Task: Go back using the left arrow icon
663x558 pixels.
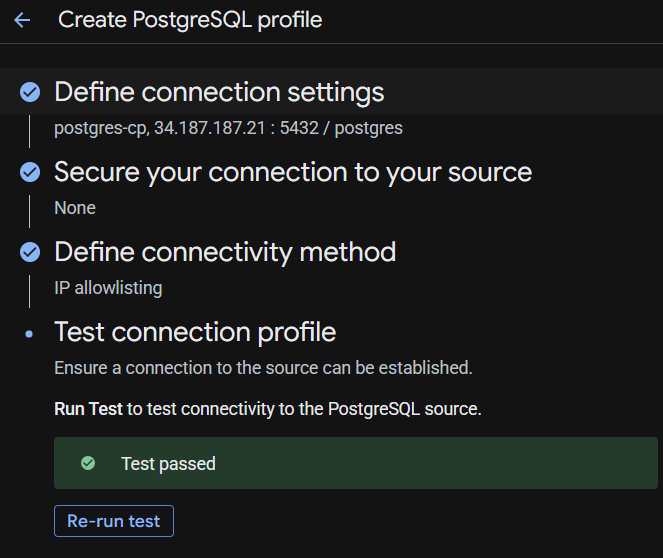Action: 22,20
